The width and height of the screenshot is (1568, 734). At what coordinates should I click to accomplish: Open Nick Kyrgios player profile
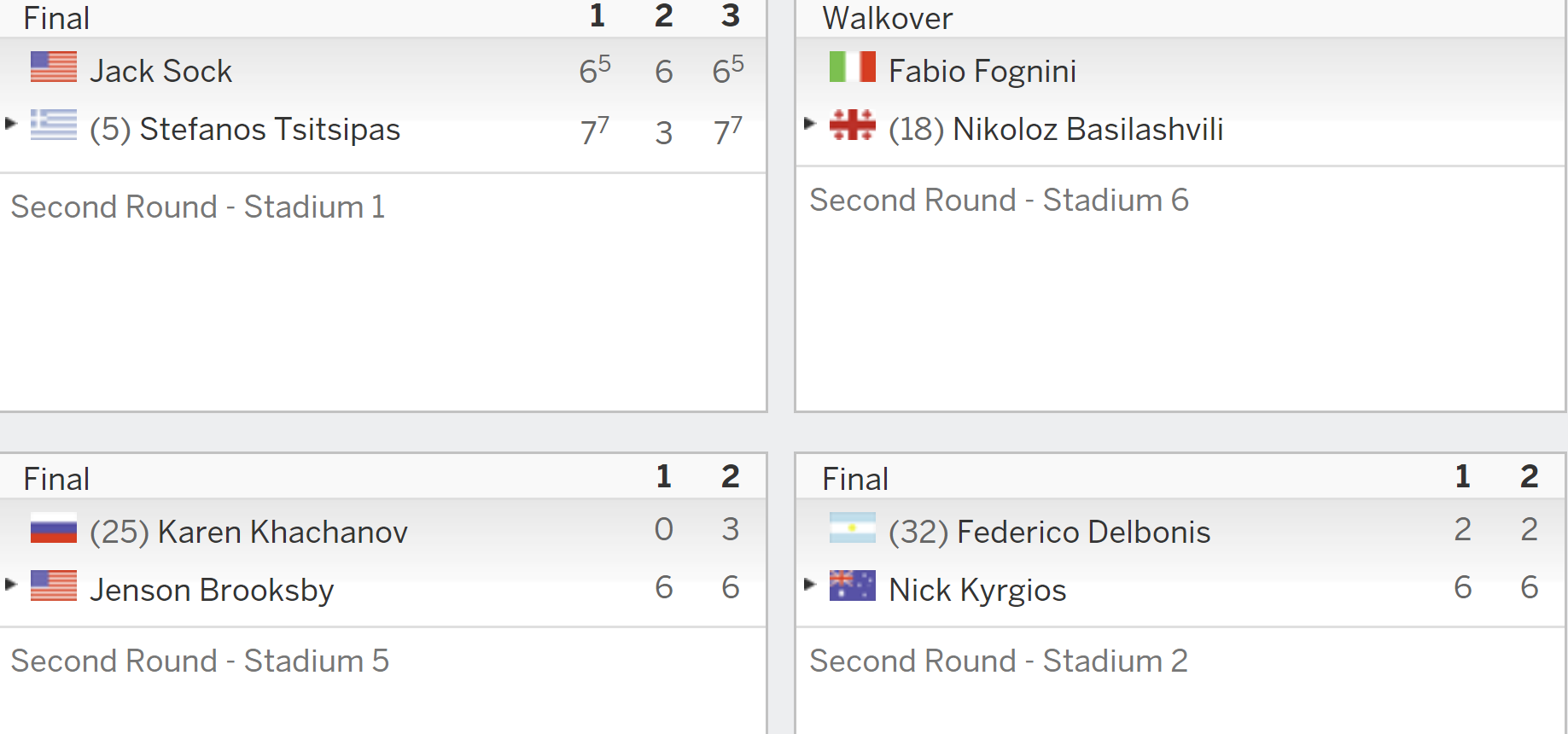[x=977, y=590]
